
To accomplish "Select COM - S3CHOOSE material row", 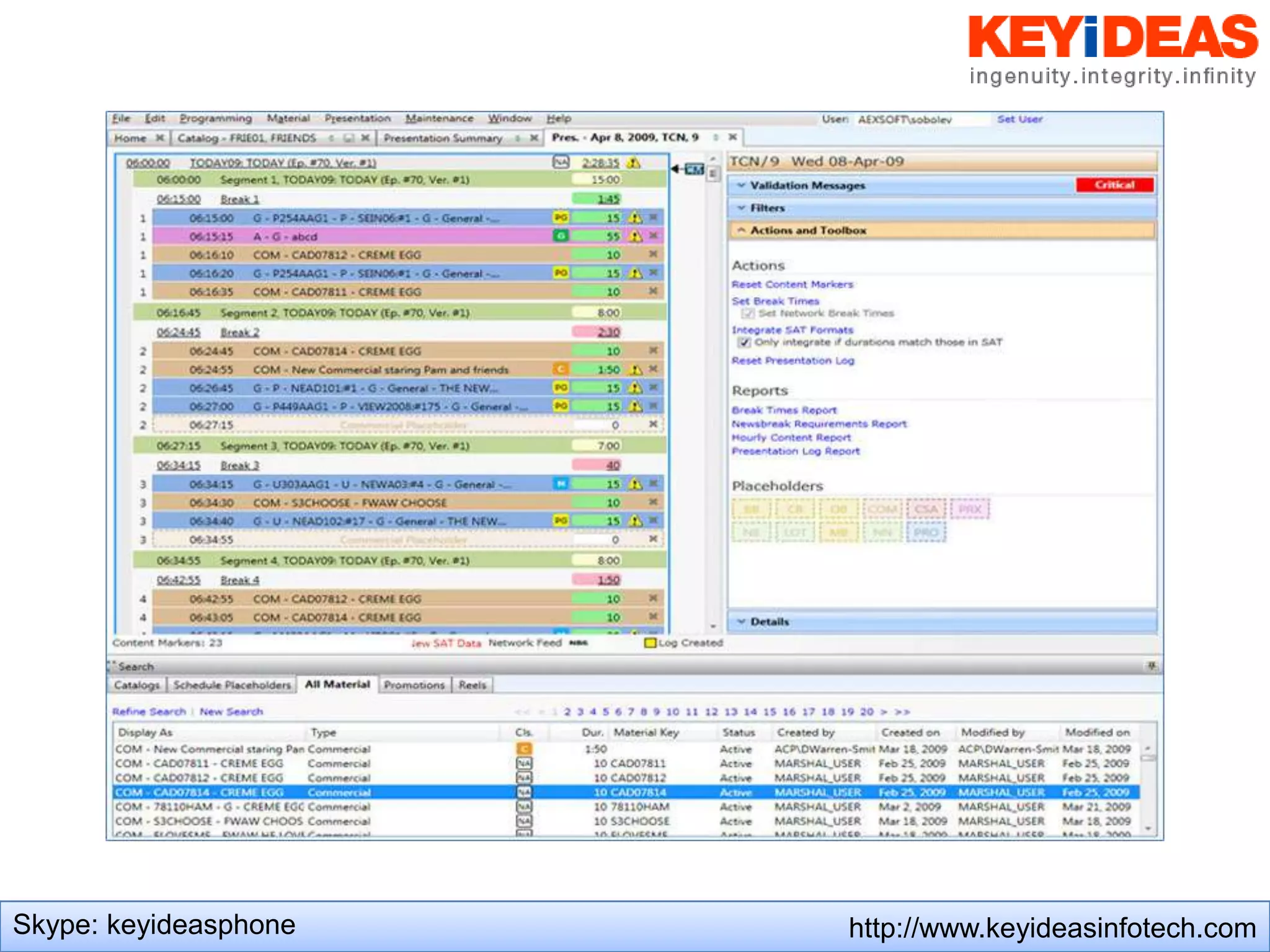I will point(626,821).
